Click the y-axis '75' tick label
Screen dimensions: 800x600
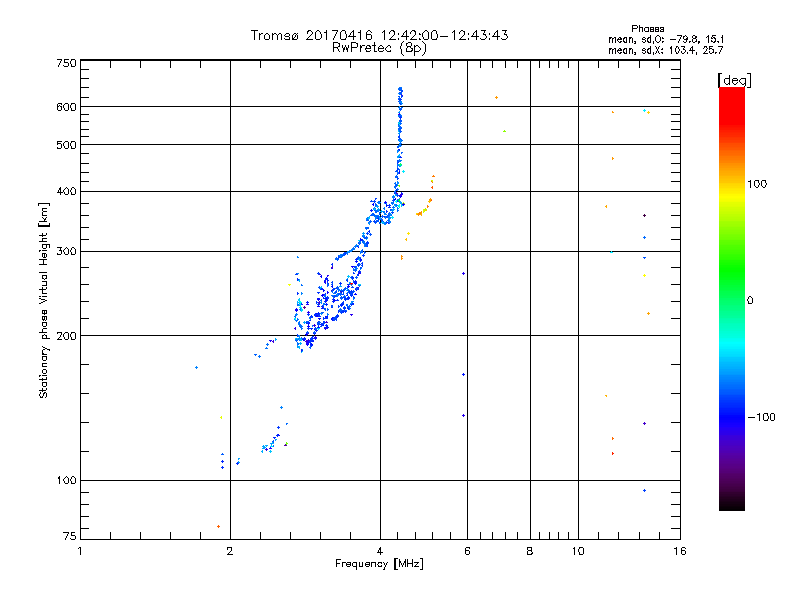[70, 536]
